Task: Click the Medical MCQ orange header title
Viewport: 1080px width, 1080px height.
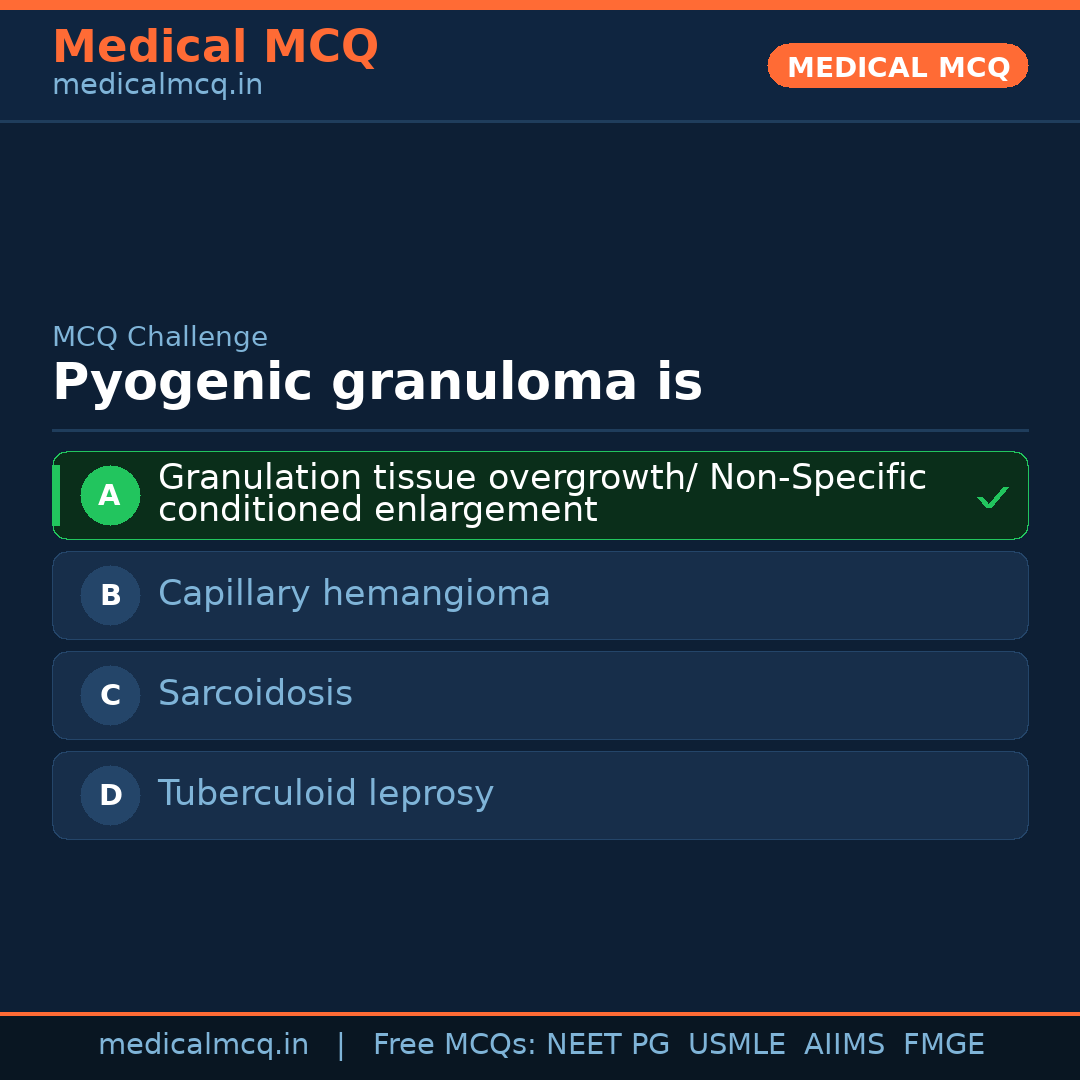Action: [x=215, y=47]
